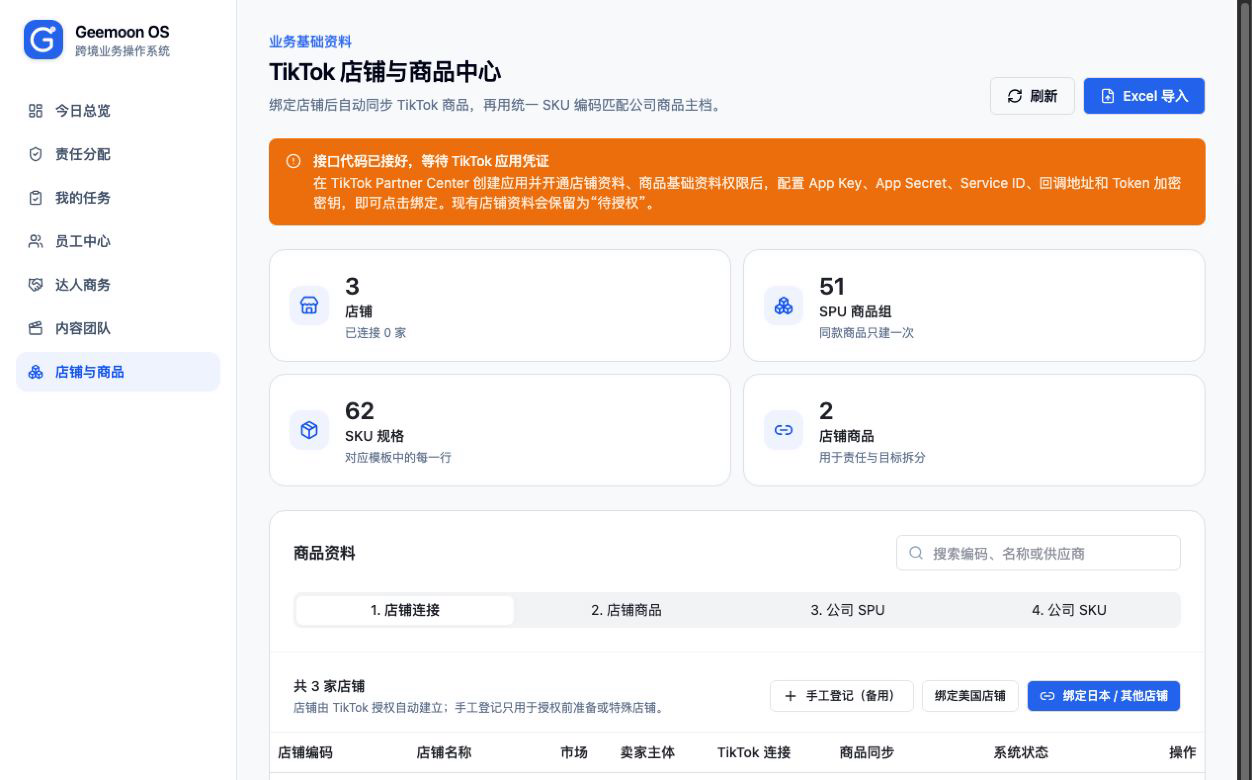Click the Geemoon OS logo icon

point(43,40)
